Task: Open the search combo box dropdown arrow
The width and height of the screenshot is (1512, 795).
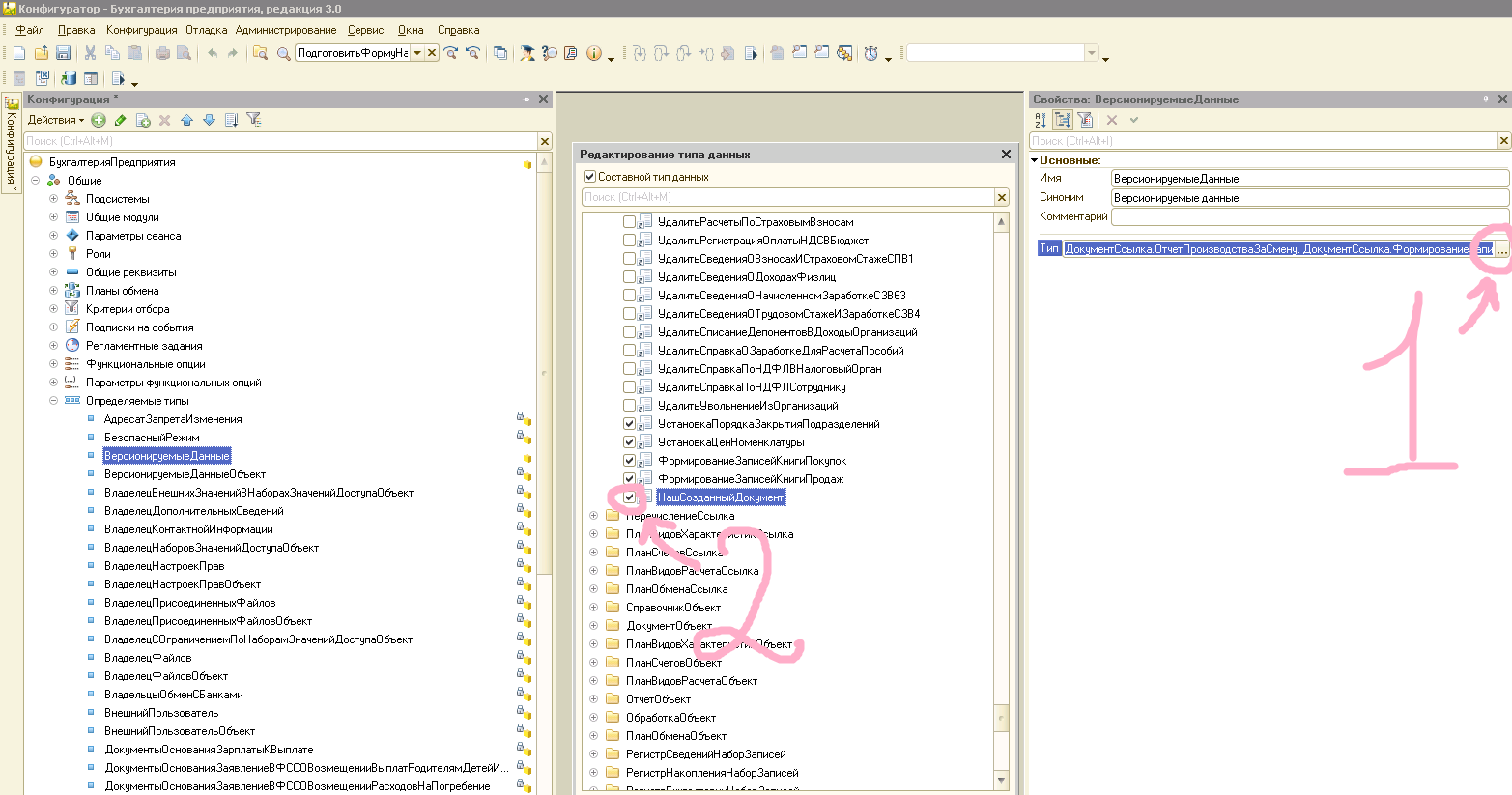Action: pyautogui.click(x=417, y=53)
